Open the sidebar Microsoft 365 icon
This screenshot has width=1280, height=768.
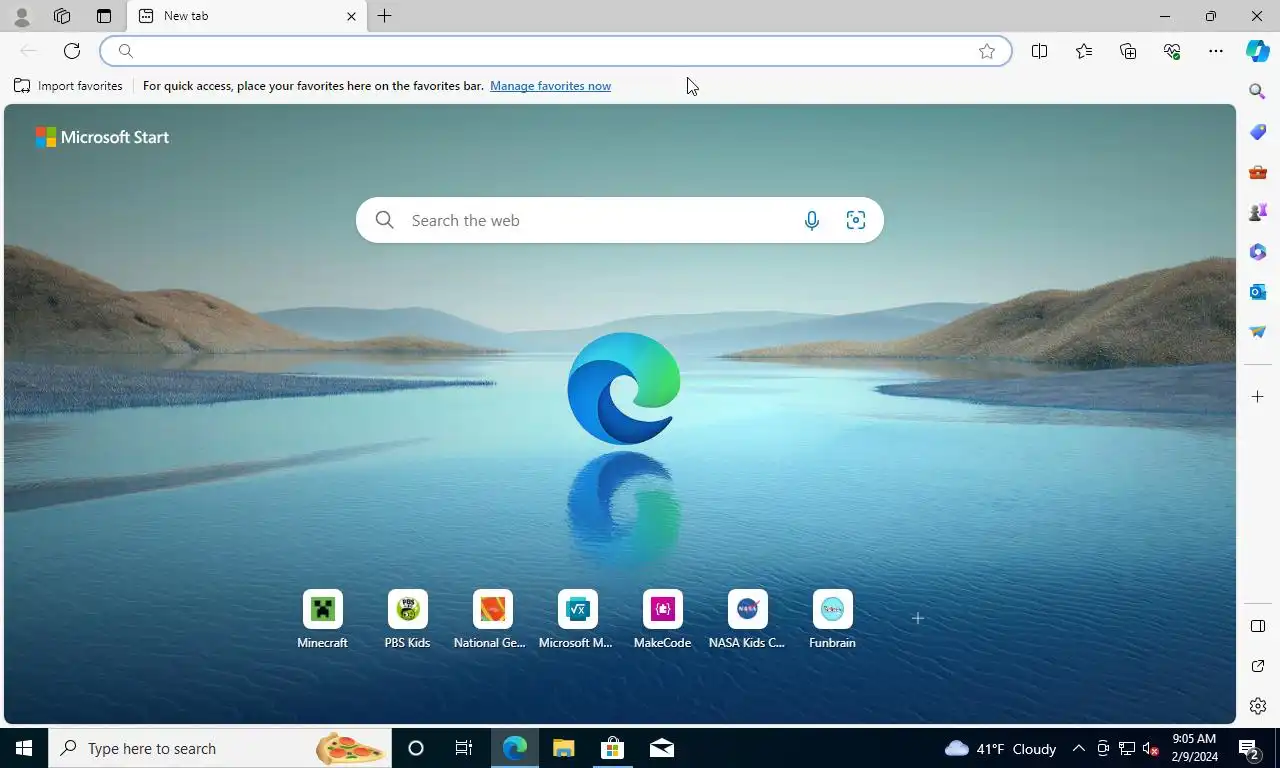click(1258, 252)
